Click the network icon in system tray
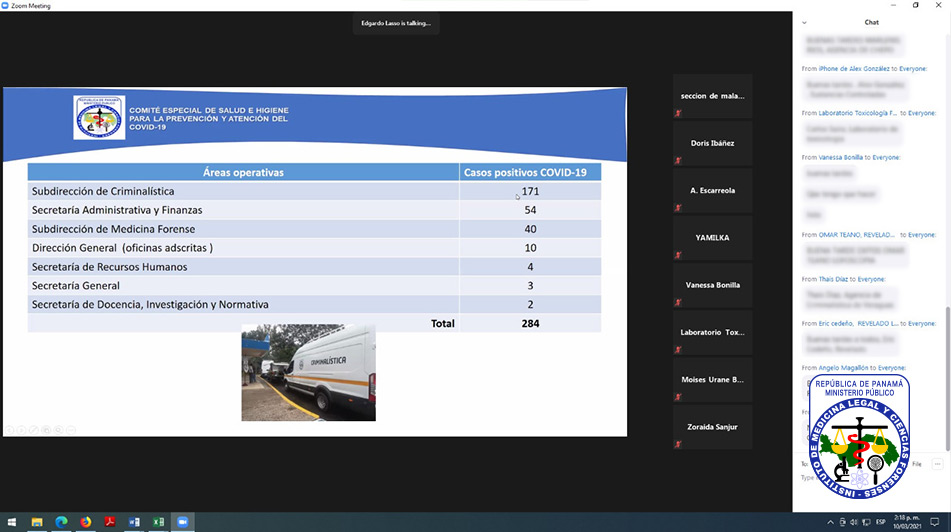This screenshot has height=532, width=951. (866, 522)
